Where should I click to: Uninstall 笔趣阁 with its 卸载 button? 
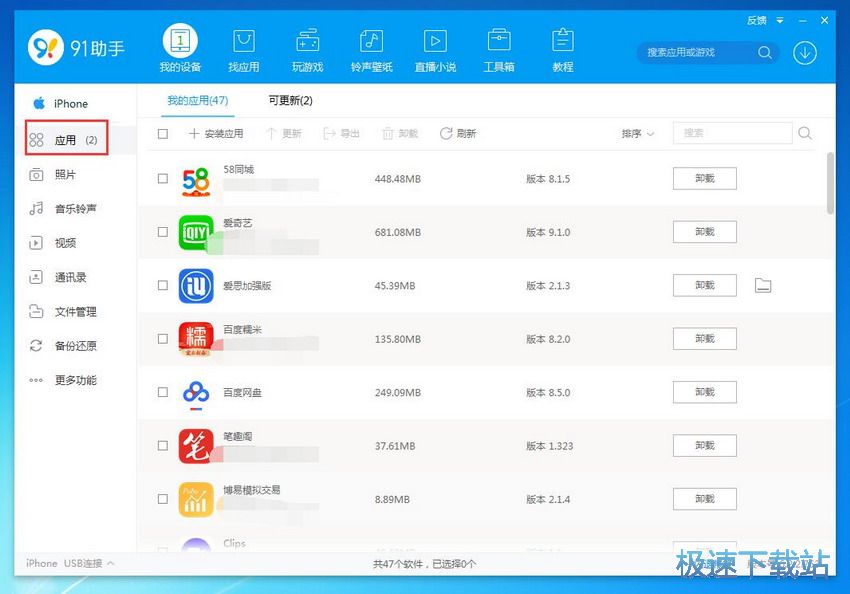pos(705,446)
